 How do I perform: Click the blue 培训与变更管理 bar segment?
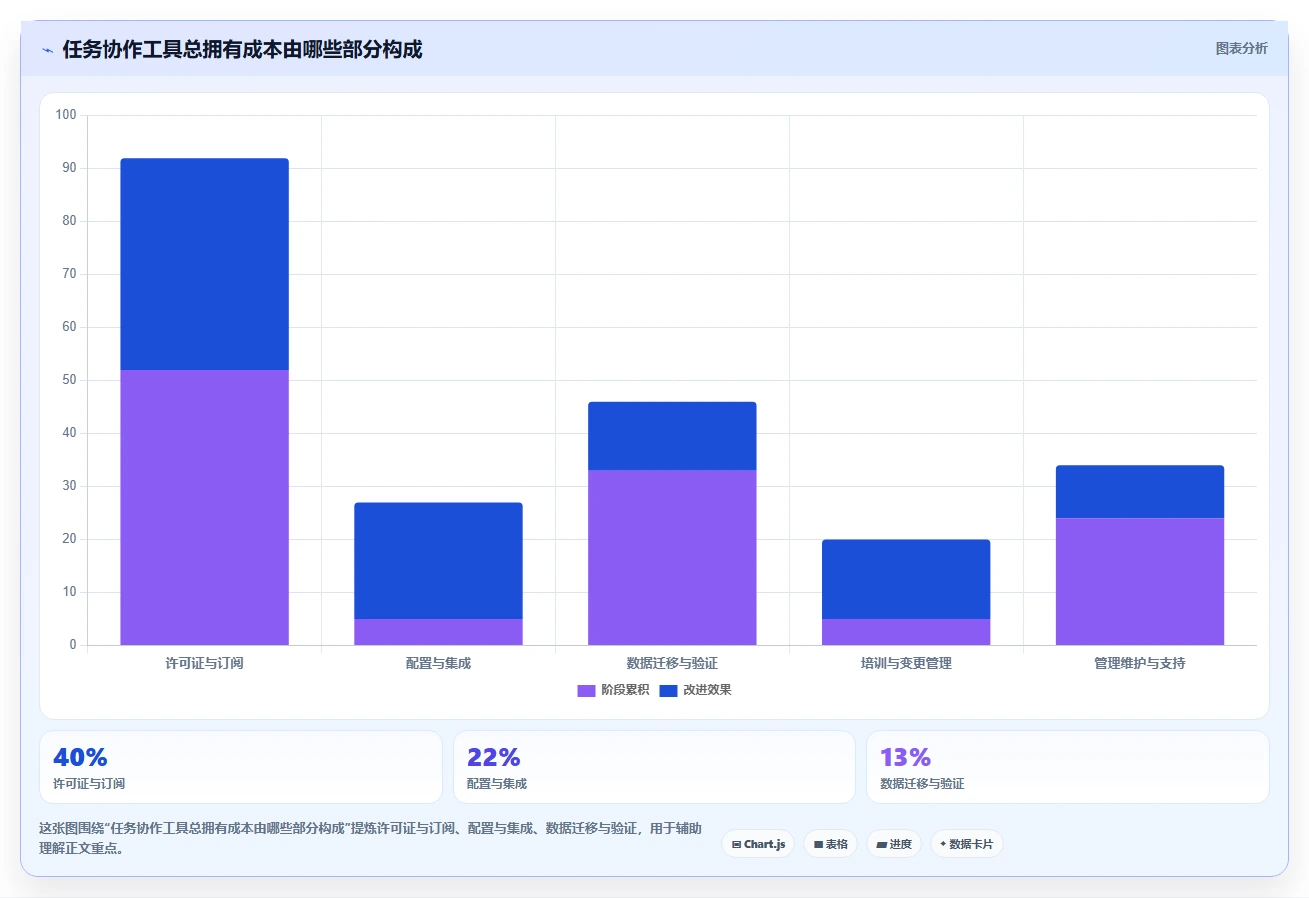[906, 580]
